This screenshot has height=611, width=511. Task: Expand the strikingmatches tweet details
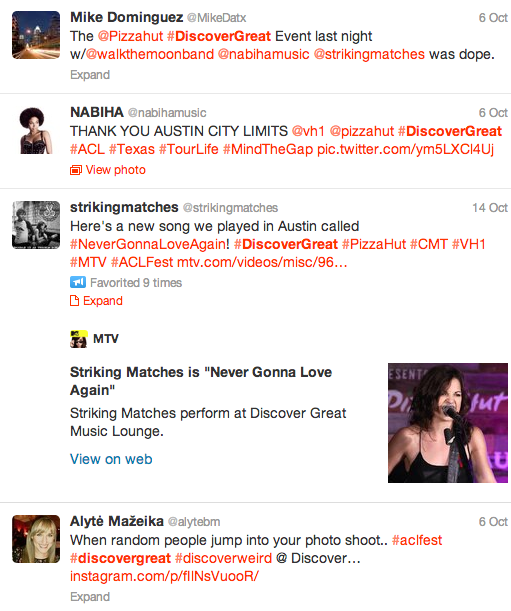[x=103, y=301]
